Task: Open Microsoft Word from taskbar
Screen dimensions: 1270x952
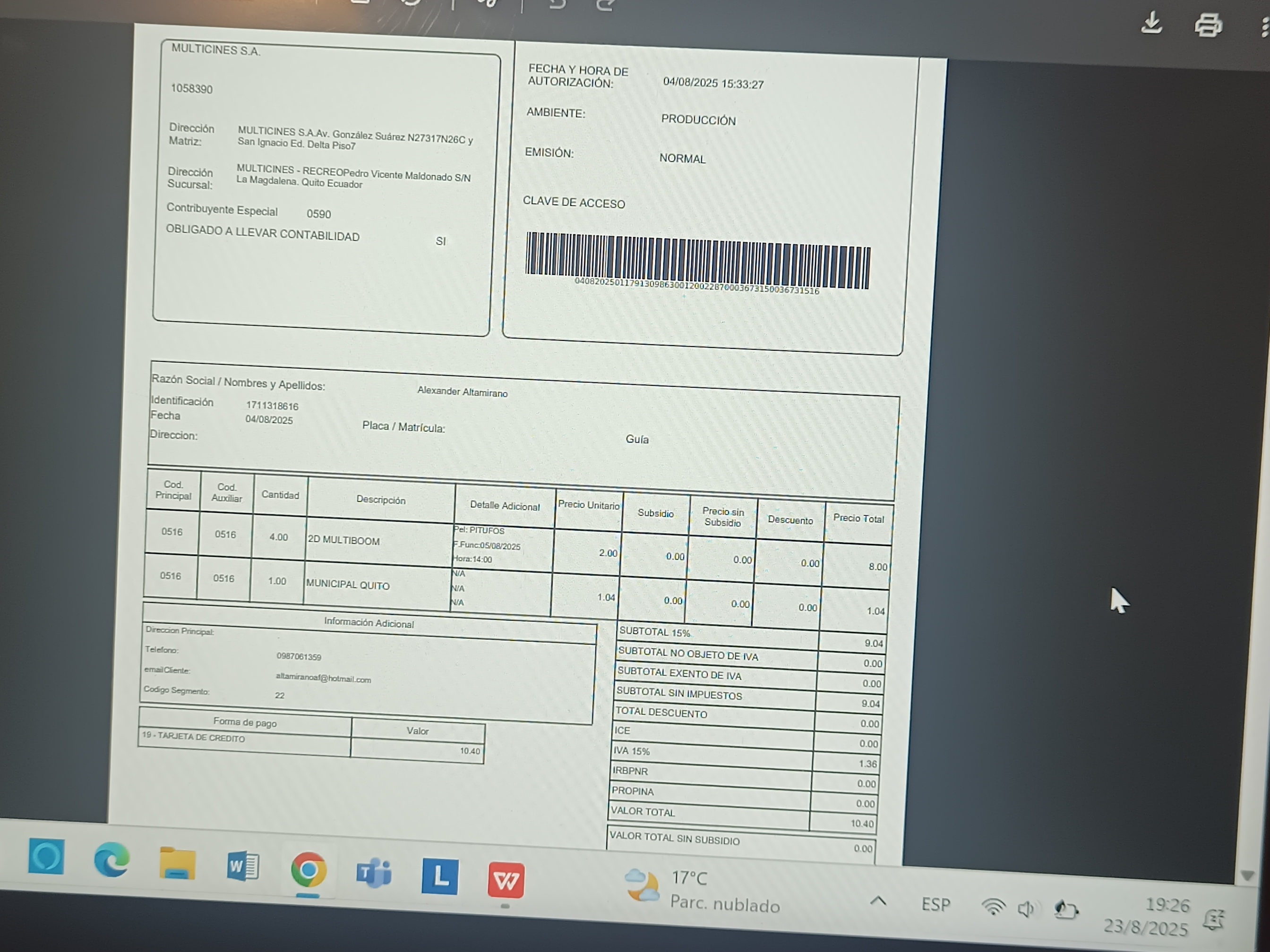Action: pos(243,866)
